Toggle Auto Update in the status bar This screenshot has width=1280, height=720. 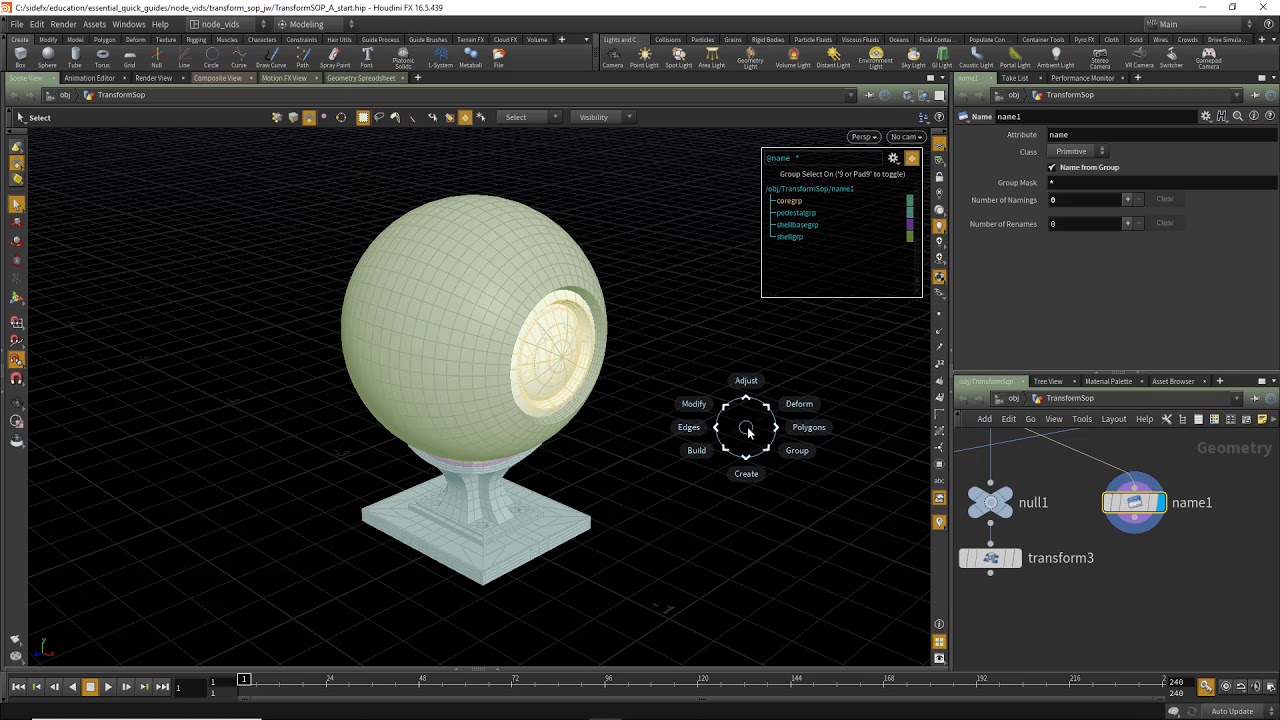point(1232,711)
